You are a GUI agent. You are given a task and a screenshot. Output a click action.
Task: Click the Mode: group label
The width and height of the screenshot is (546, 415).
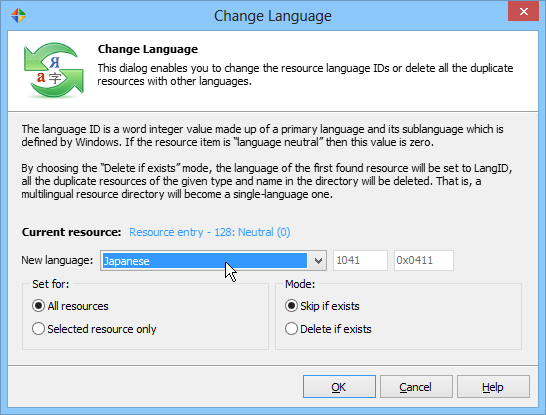click(x=300, y=284)
